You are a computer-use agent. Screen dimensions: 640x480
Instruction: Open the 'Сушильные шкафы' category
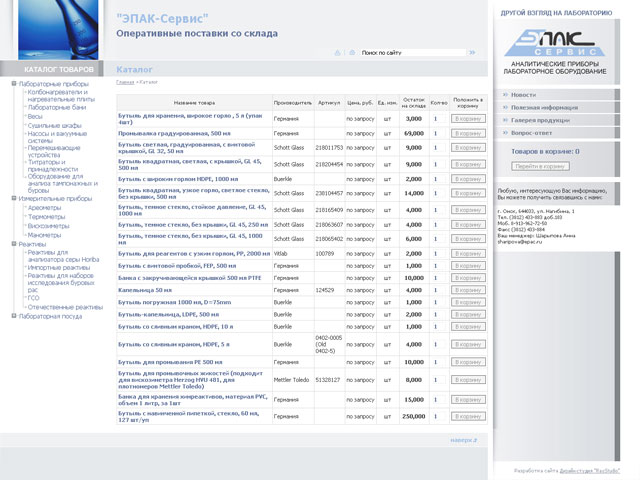[x=55, y=125]
